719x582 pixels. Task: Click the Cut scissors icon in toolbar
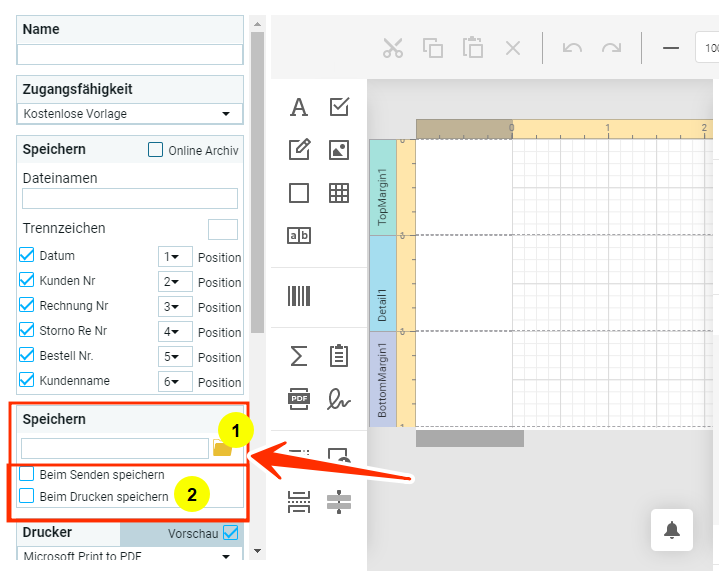(392, 48)
